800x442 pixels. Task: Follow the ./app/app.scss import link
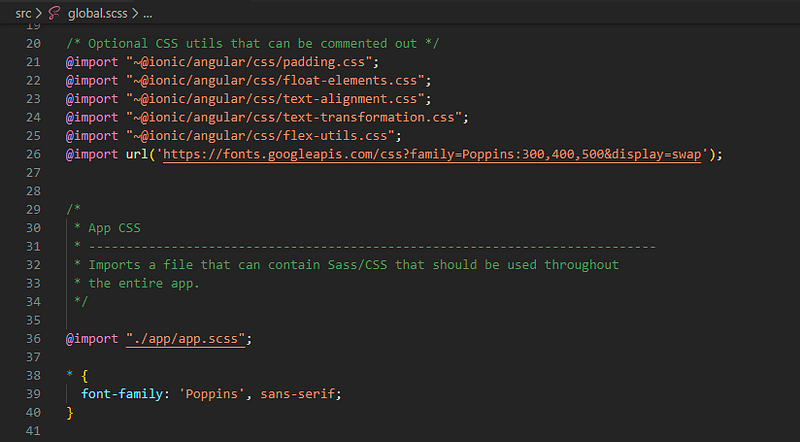[x=186, y=338]
